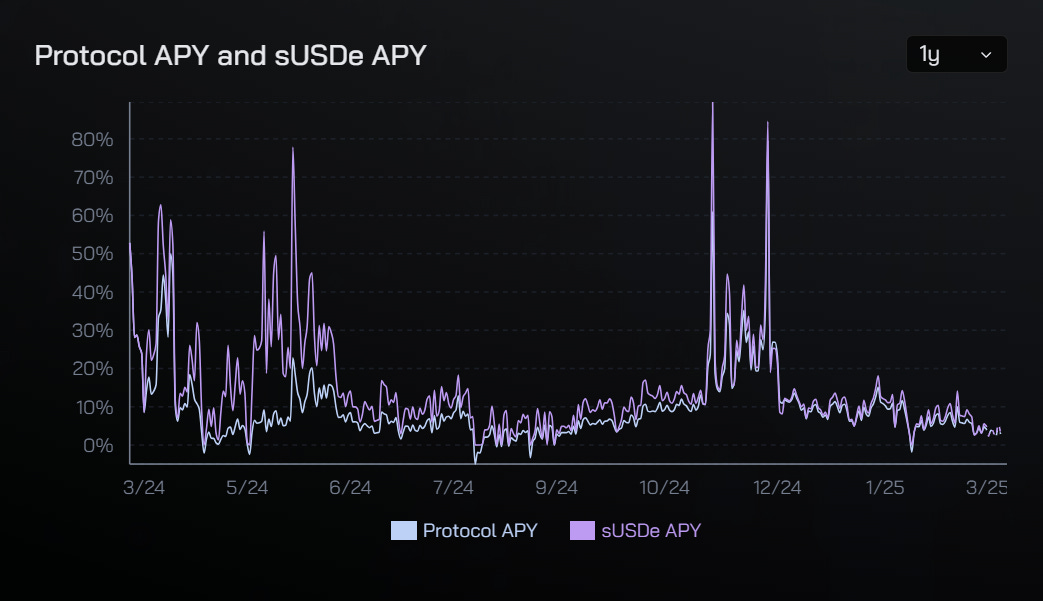Click the 50% y-axis label
1043x601 pixels.
tap(92, 253)
